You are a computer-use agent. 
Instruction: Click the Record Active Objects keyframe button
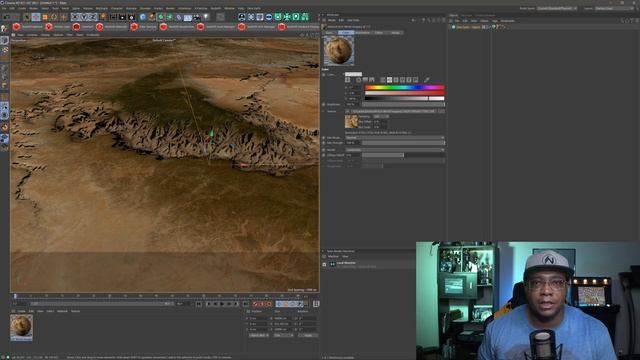point(256,304)
